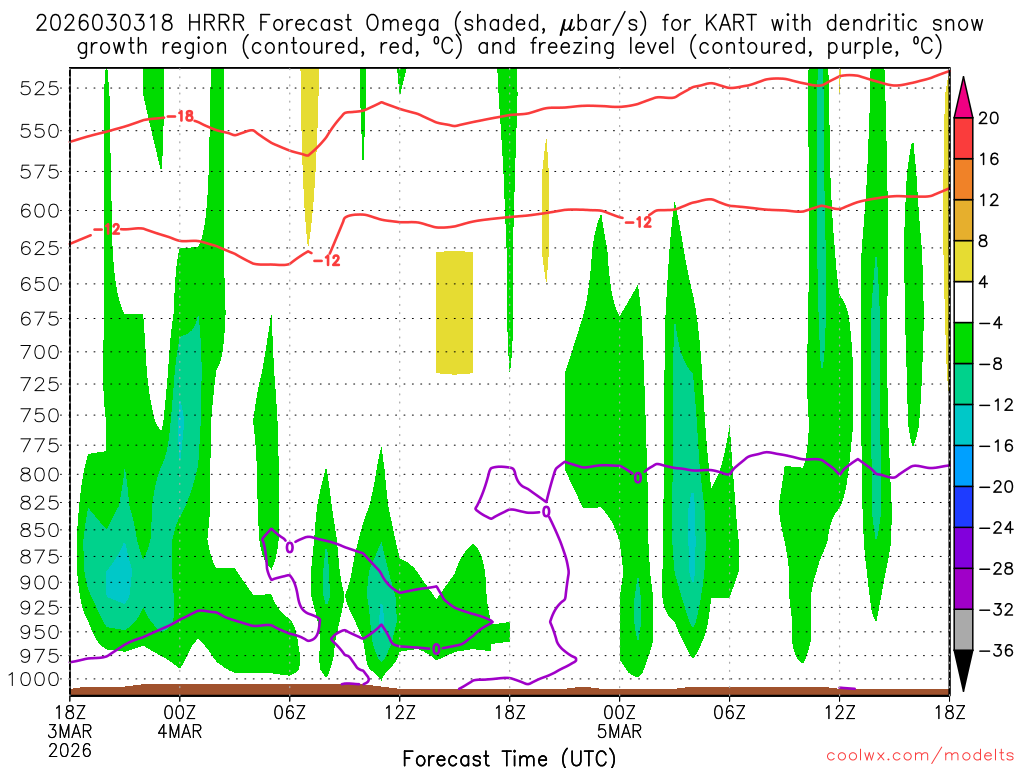Image resolution: width=1024 pixels, height=768 pixels.
Task: Click the black bottom arrow of colorbar
Action: coord(963,669)
